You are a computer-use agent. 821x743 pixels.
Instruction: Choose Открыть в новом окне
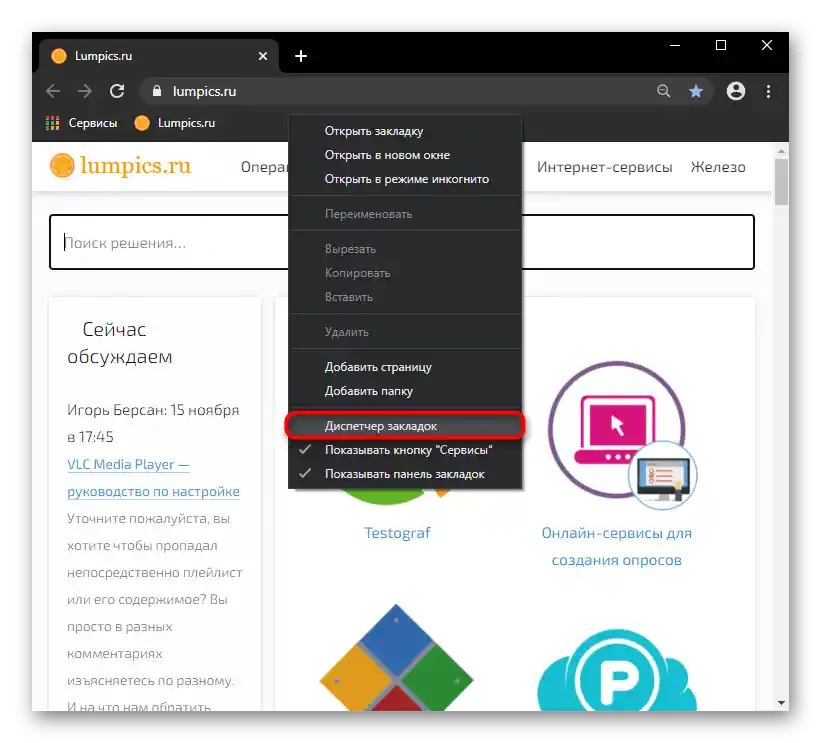405,155
